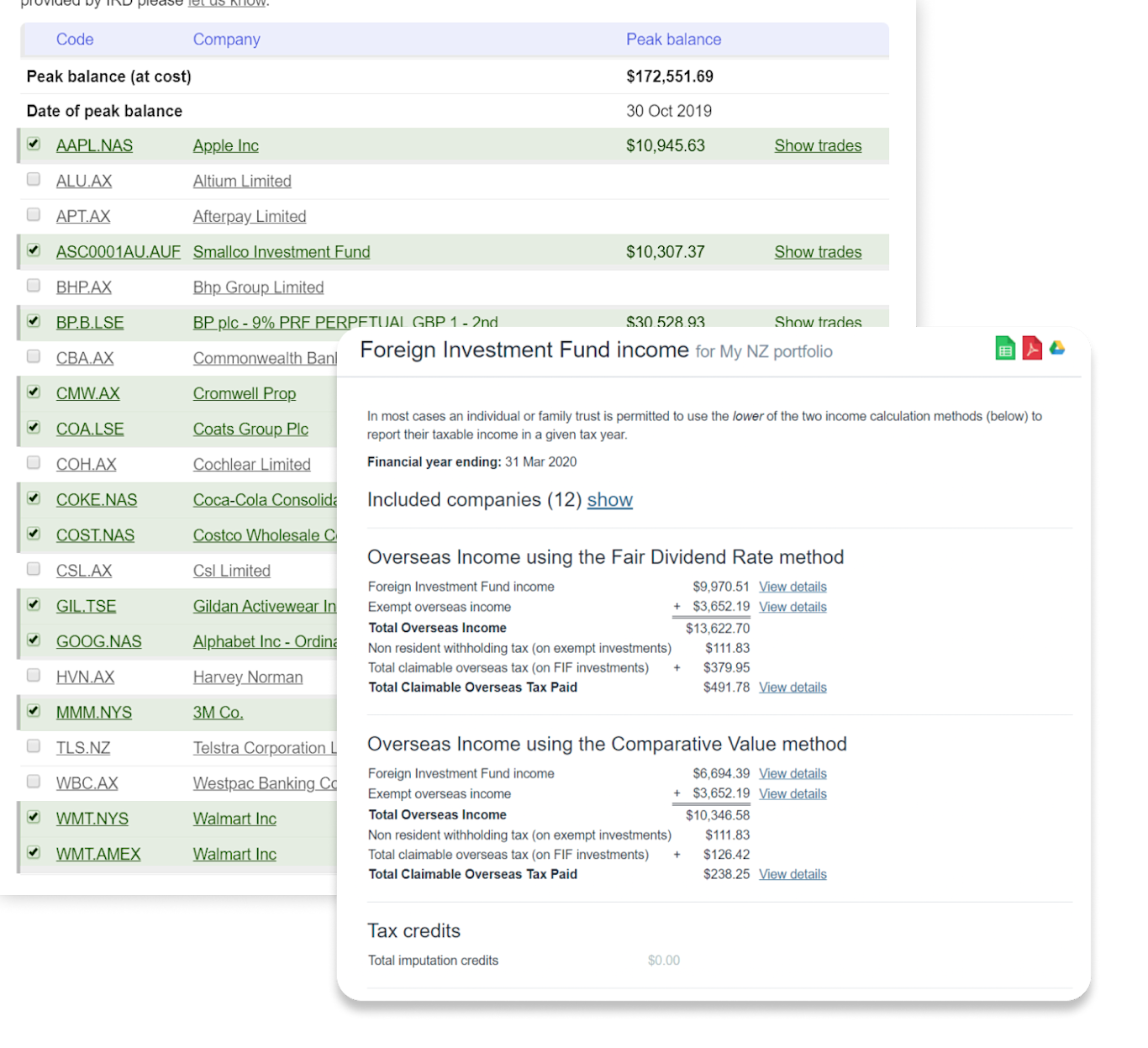Download the report as PDF icon

coord(1032,348)
